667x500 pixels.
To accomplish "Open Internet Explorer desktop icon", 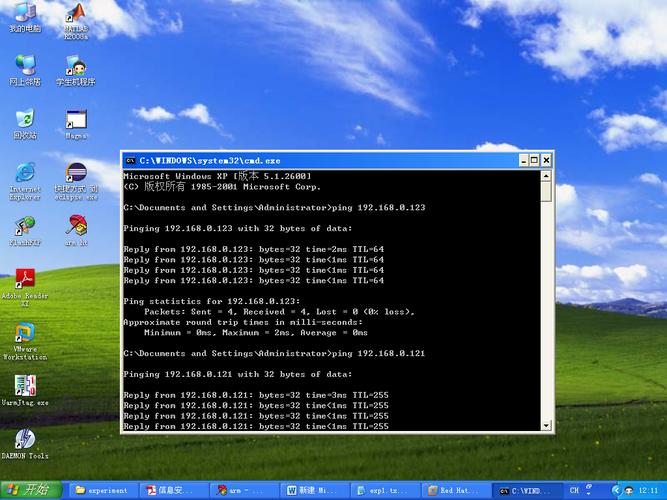I will (x=25, y=182).
